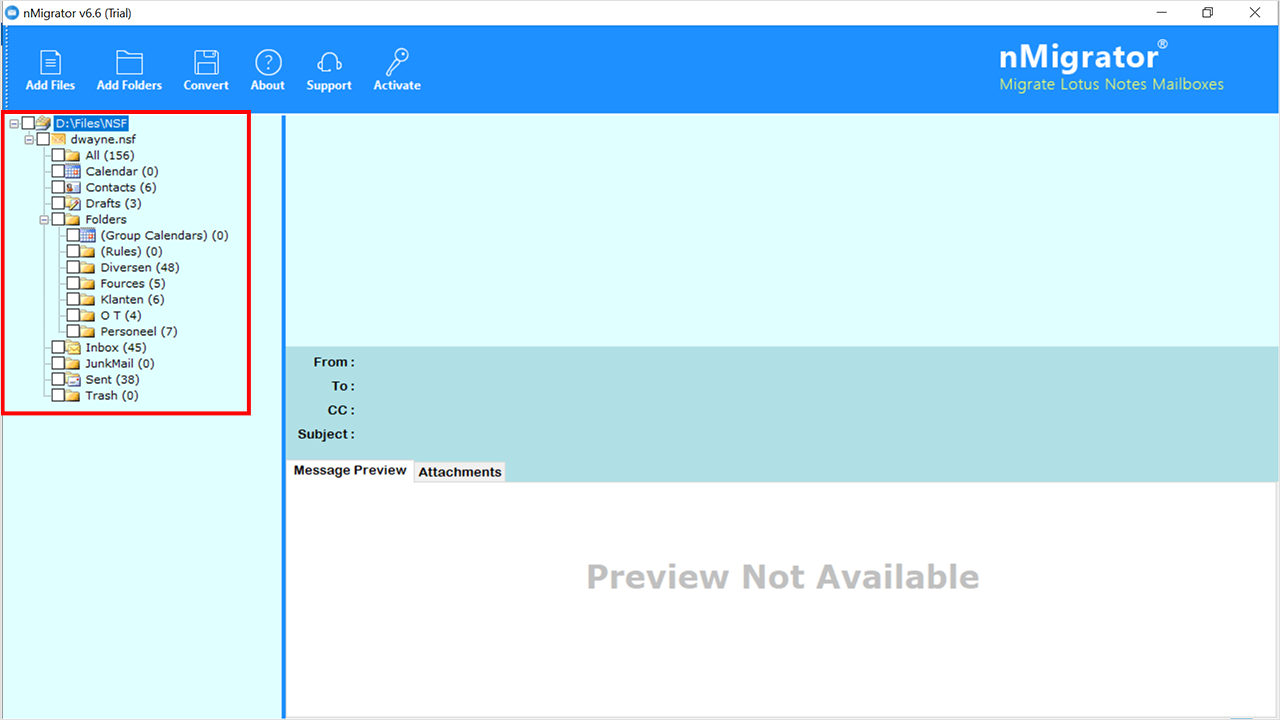Click the Add Files label
Image resolution: width=1280 pixels, height=720 pixels.
tap(50, 86)
